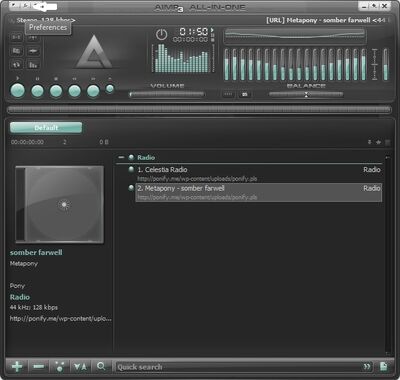
Task: Click the minus icon to remove tracks
Action: coord(39,367)
